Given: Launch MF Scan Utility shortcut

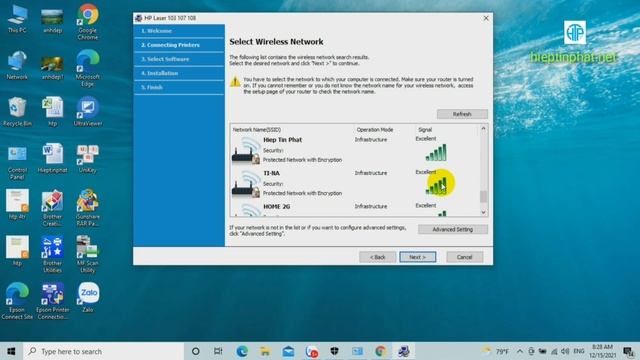Looking at the screenshot, I should click(88, 255).
